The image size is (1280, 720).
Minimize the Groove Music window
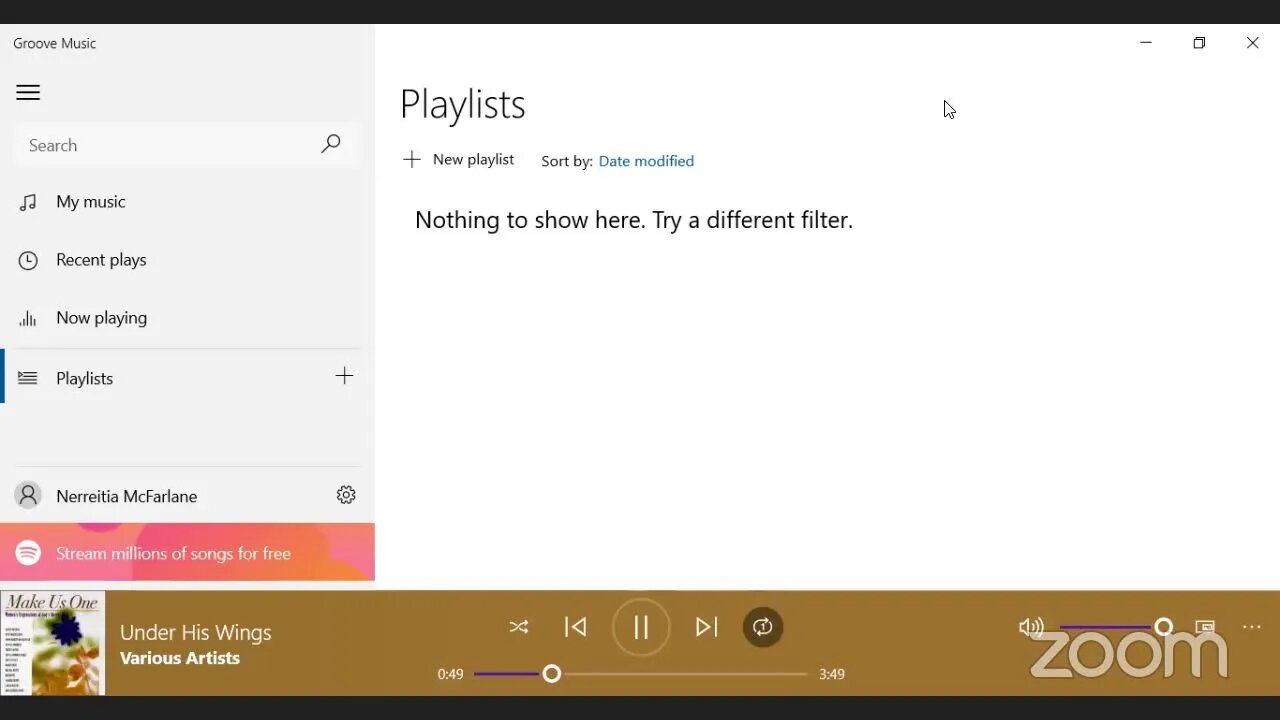(1146, 43)
